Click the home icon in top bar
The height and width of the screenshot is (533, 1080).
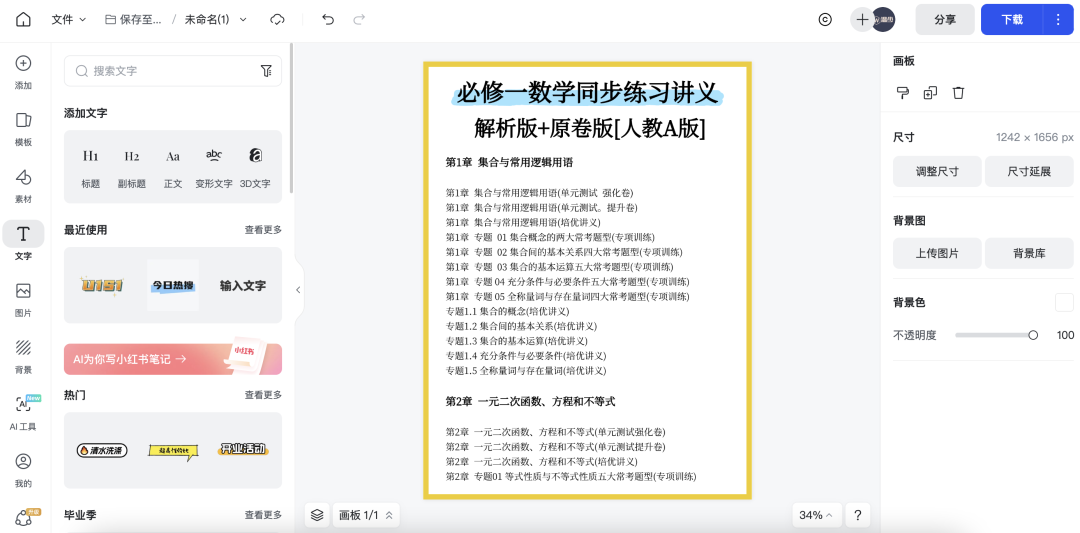[x=23, y=19]
